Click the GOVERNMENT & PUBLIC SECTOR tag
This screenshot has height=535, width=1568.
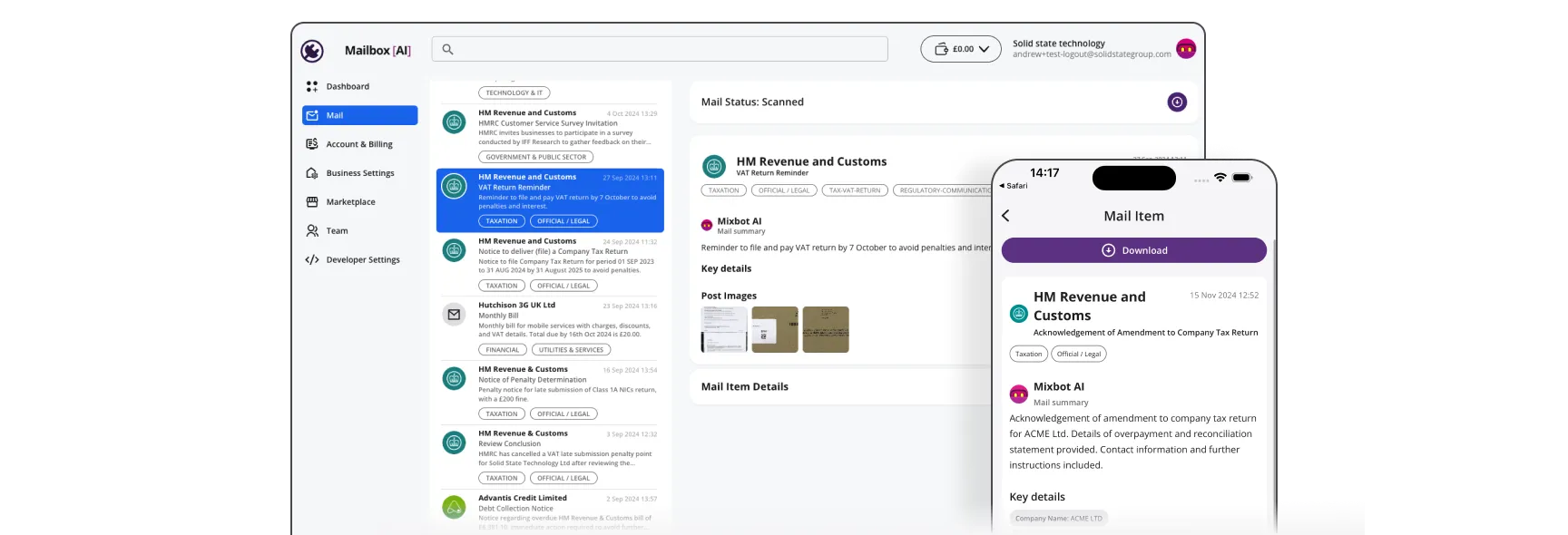(536, 157)
